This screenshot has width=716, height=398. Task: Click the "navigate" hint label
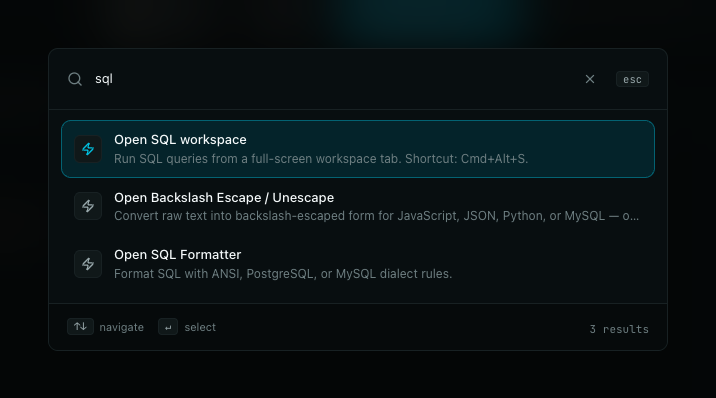coord(121,327)
